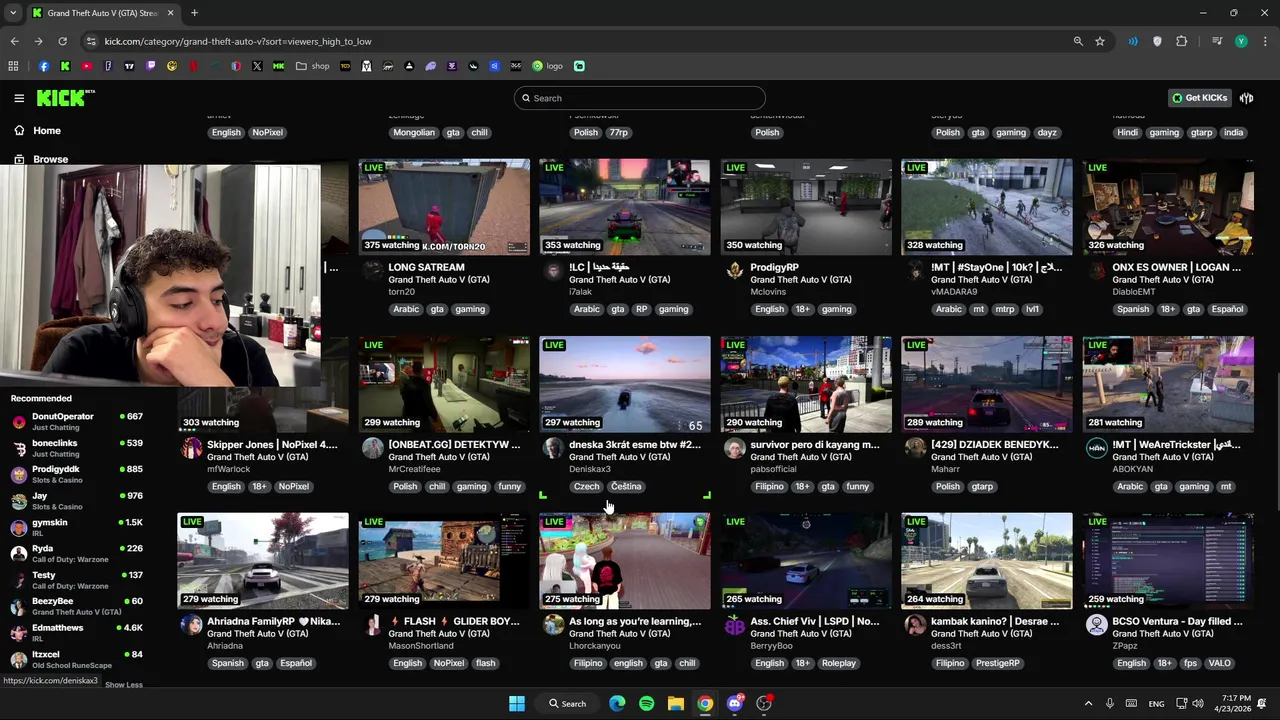Open Chrome extensions puzzle icon

coord(1181,41)
